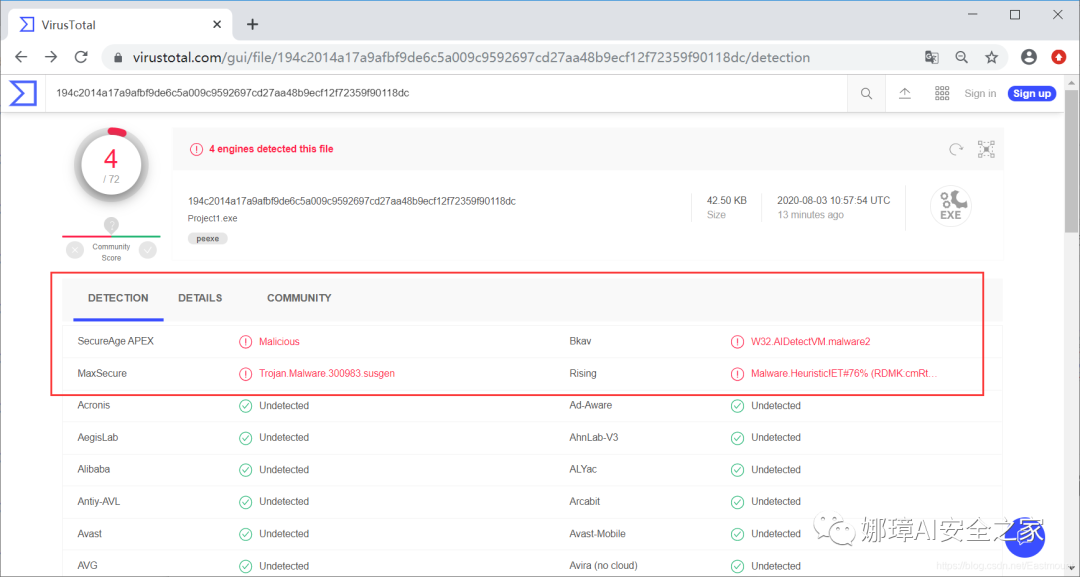
Task: Click the W32.AIDetectVM.malware2 result
Action: point(811,342)
